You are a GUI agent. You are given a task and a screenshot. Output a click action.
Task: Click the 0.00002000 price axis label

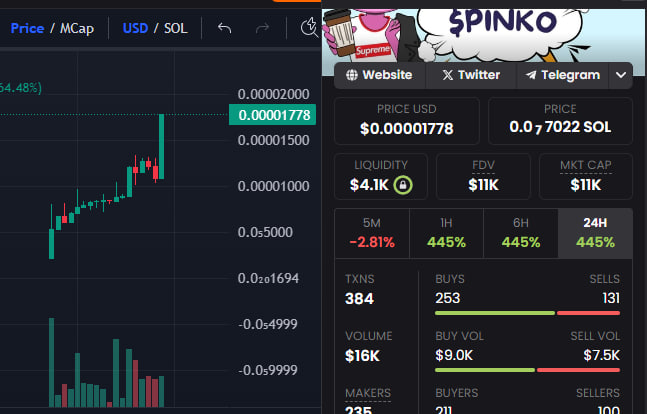coord(274,94)
